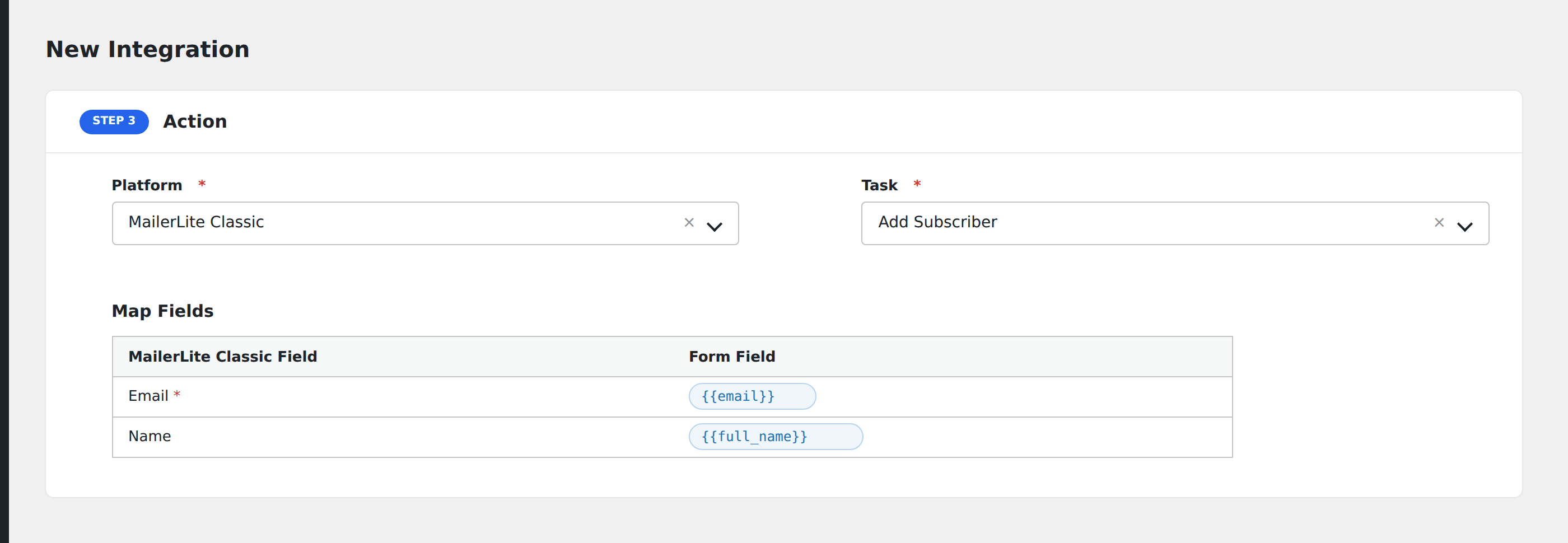Click the Map Fields heading
Image resolution: width=1568 pixels, height=543 pixels.
click(x=162, y=311)
